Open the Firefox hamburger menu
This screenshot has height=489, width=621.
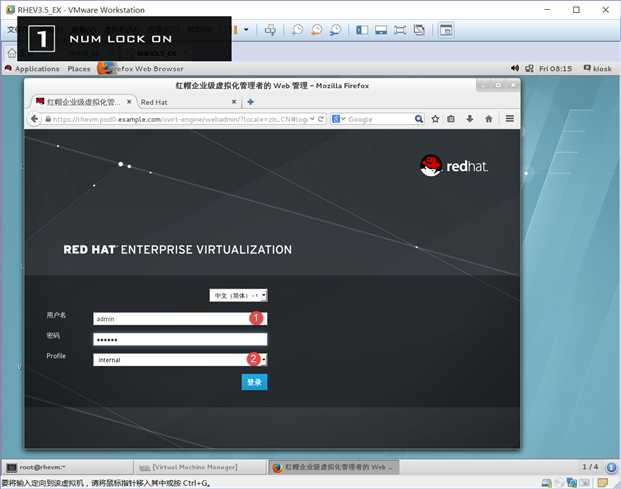coord(510,118)
